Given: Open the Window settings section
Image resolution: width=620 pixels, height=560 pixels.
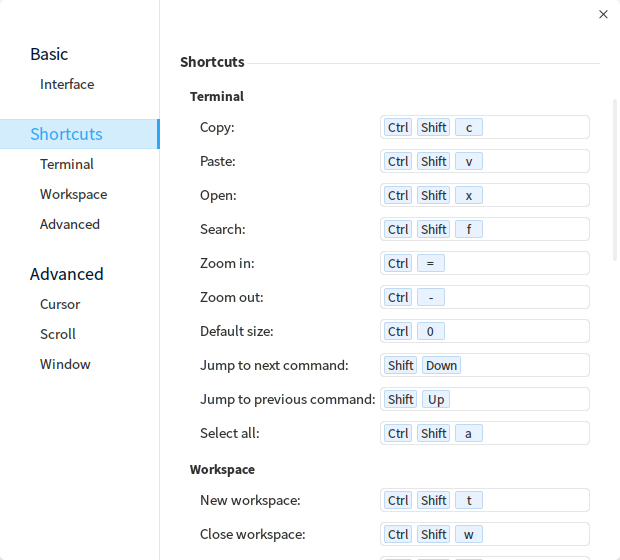Looking at the screenshot, I should coord(65,364).
